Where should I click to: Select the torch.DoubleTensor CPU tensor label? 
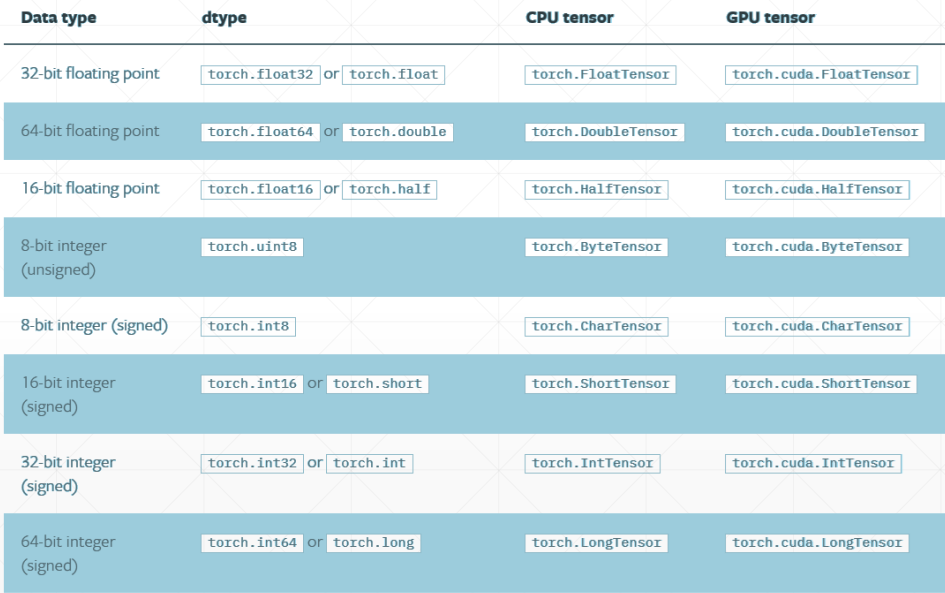(x=604, y=132)
